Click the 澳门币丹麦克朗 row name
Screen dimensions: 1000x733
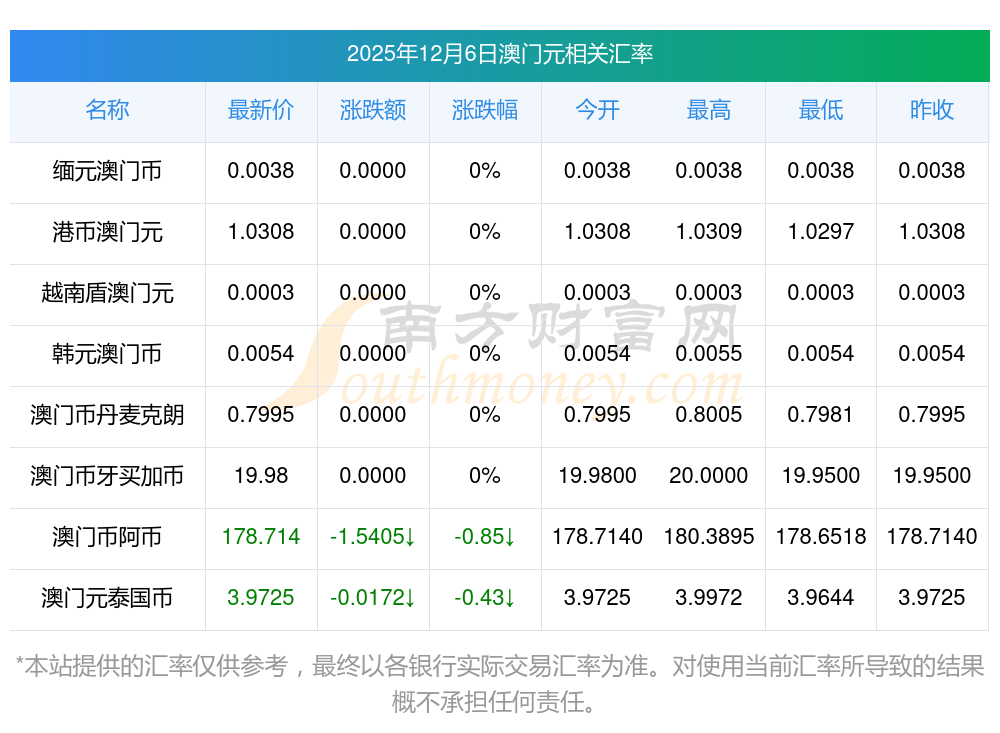pos(107,415)
